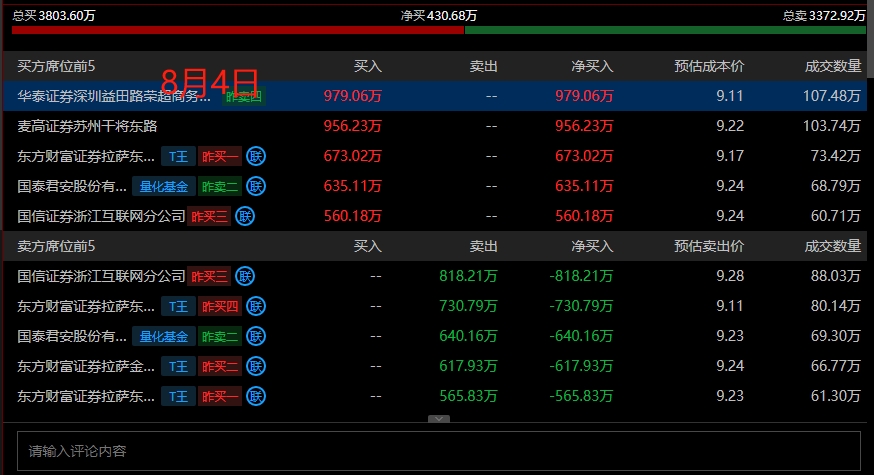This screenshot has width=874, height=475.
Task: Click T王 tag in the 730.79万 seller row
Action: point(178,307)
